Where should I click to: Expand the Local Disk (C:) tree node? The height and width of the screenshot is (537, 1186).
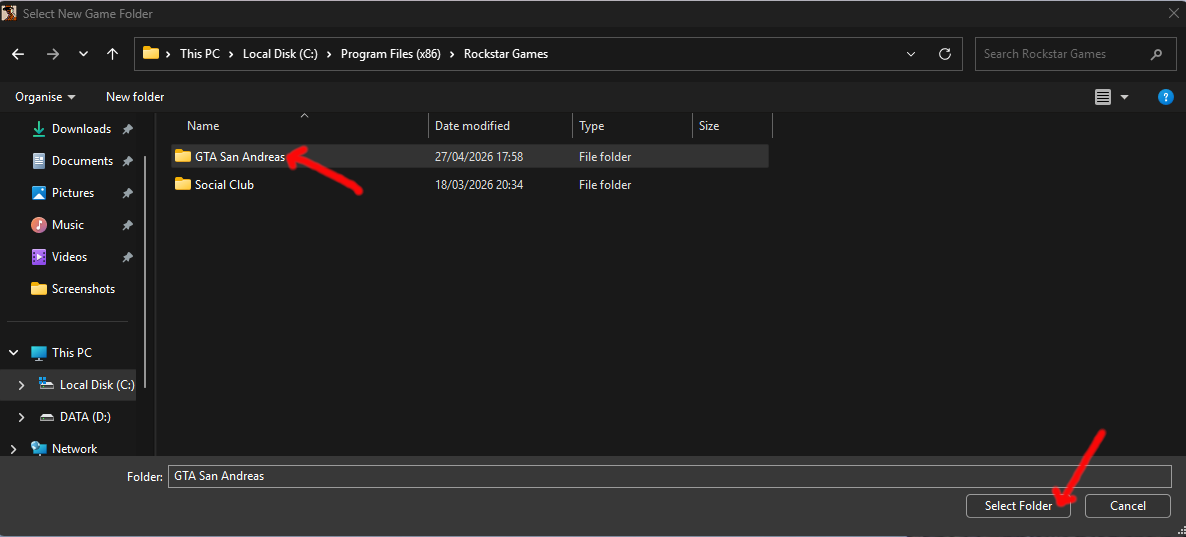[21, 385]
